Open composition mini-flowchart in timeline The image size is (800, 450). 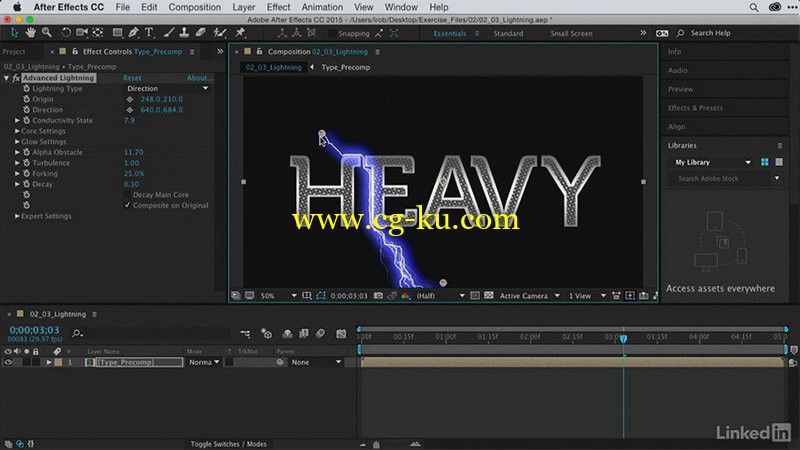245,334
